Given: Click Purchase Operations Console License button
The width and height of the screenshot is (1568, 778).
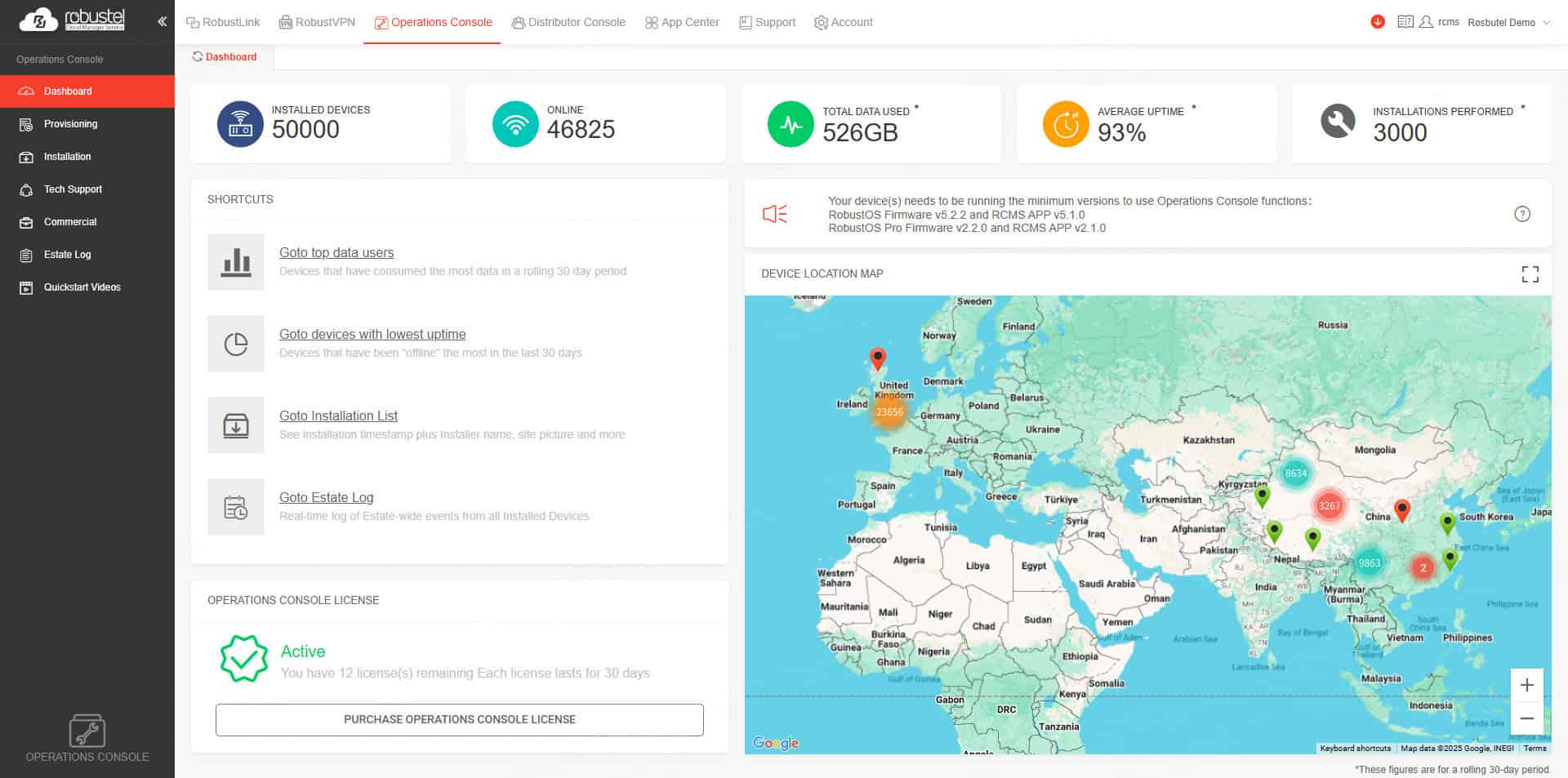Looking at the screenshot, I should 459,719.
